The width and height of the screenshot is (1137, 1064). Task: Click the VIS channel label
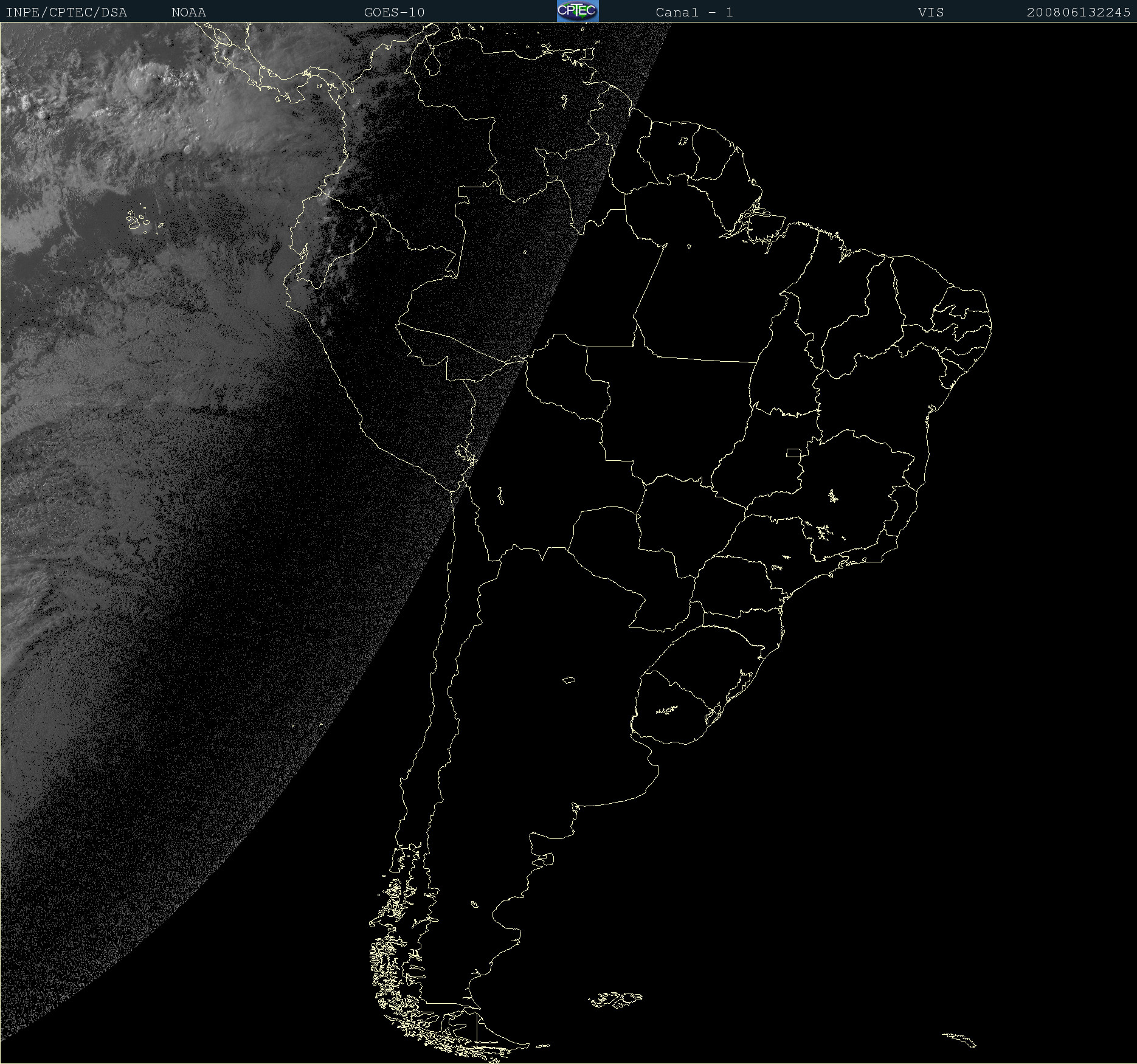931,12
